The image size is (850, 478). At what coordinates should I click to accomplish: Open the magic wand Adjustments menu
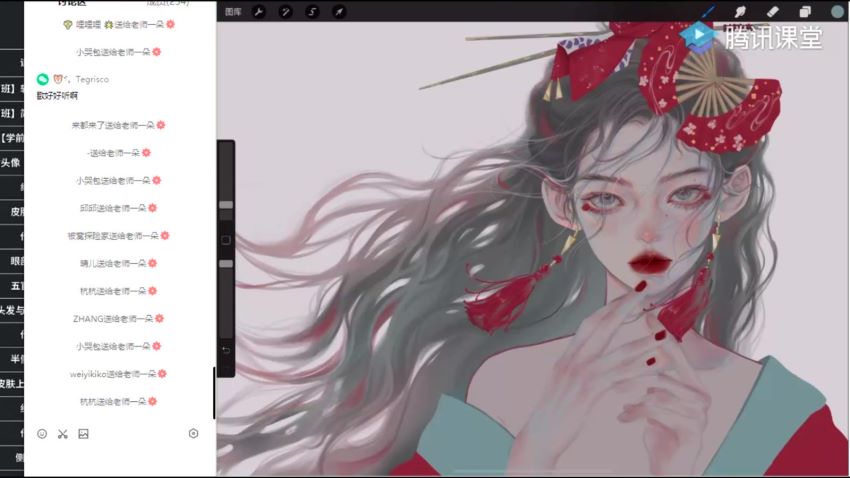click(286, 11)
